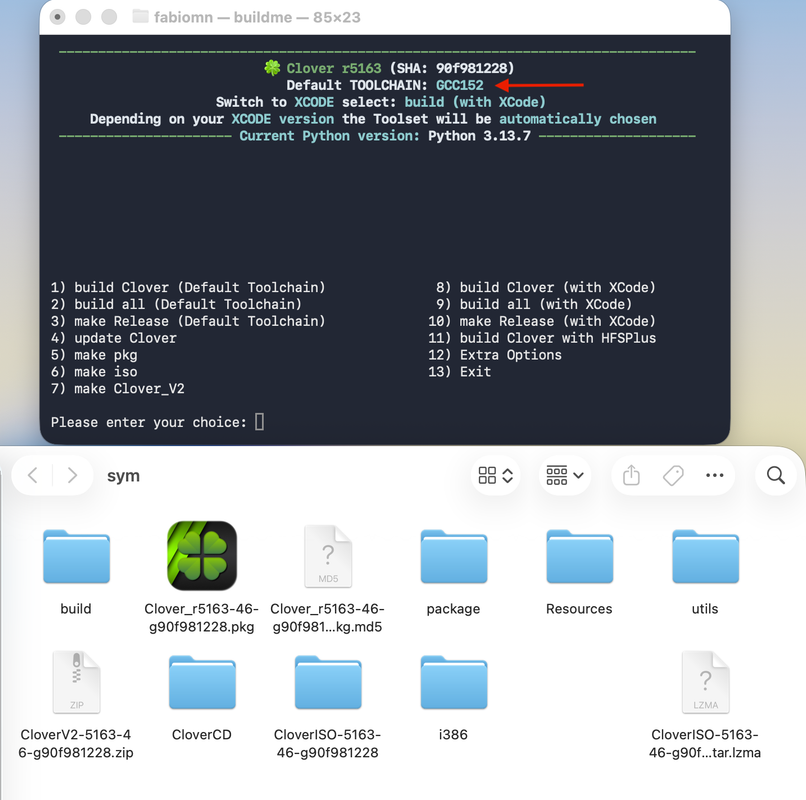The image size is (806, 800).
Task: Click the terminal title bar folder proxy icon
Action: [x=140, y=16]
